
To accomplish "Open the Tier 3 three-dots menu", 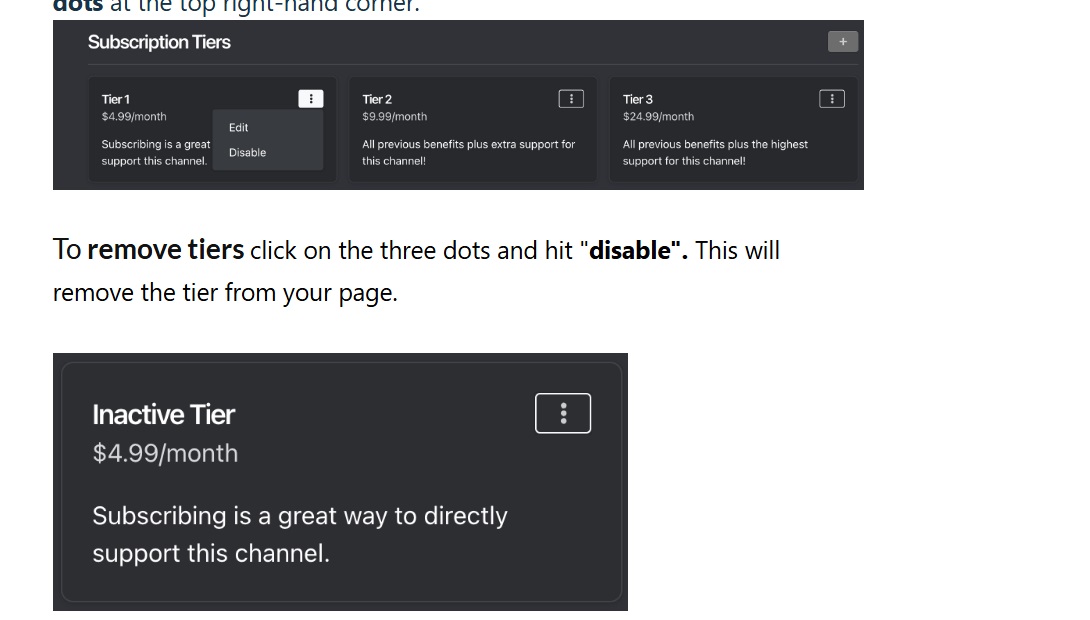I will (831, 99).
